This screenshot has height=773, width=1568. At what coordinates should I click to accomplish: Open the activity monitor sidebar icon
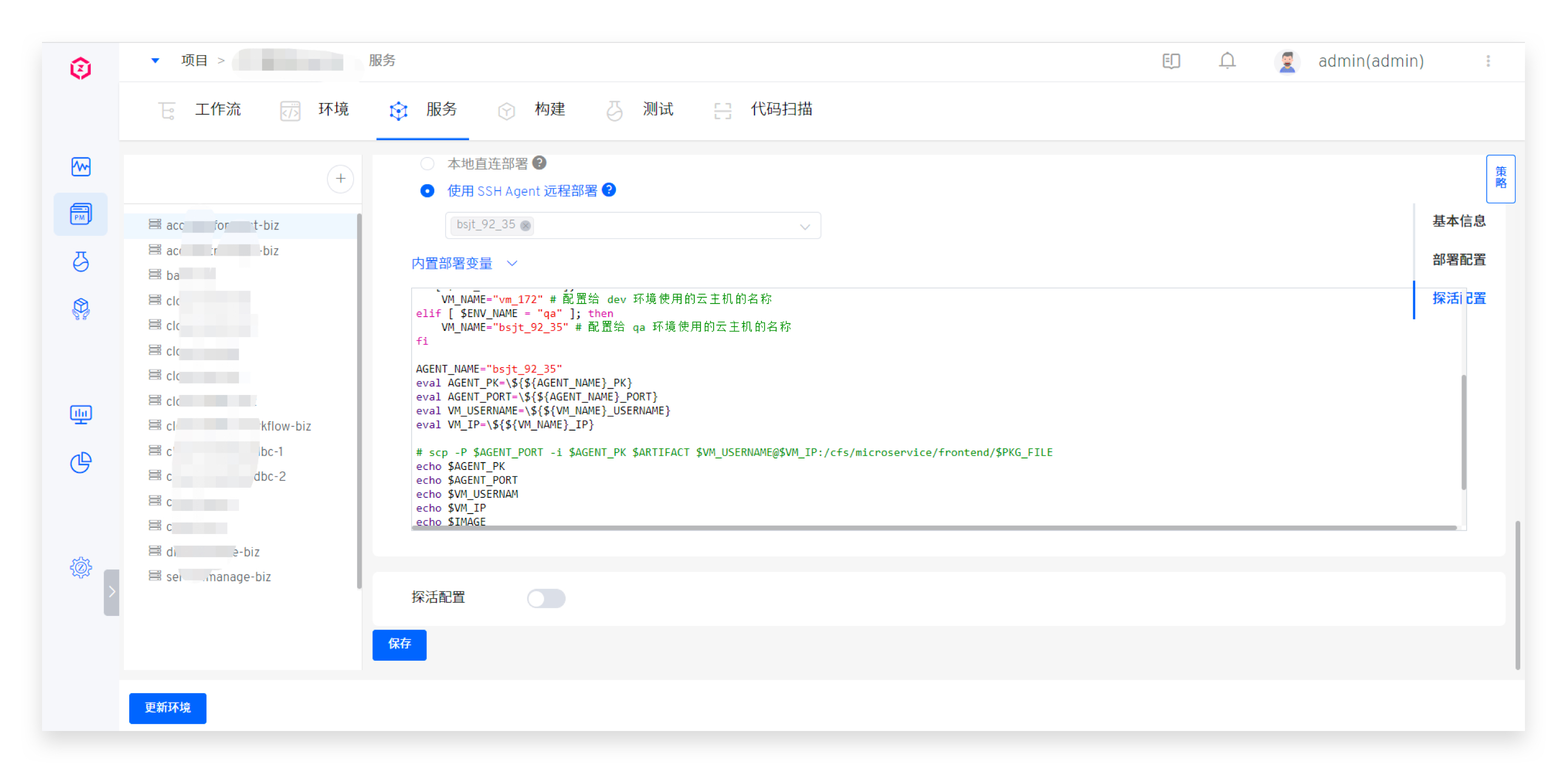click(x=80, y=166)
